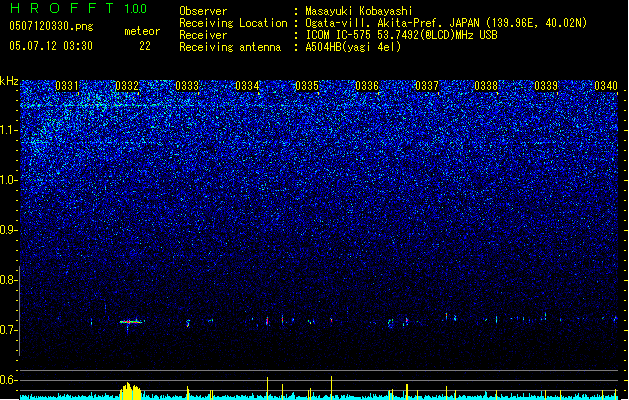The height and width of the screenshot is (400, 629).
Task: Click time marker 0338
Action: [x=486, y=86]
